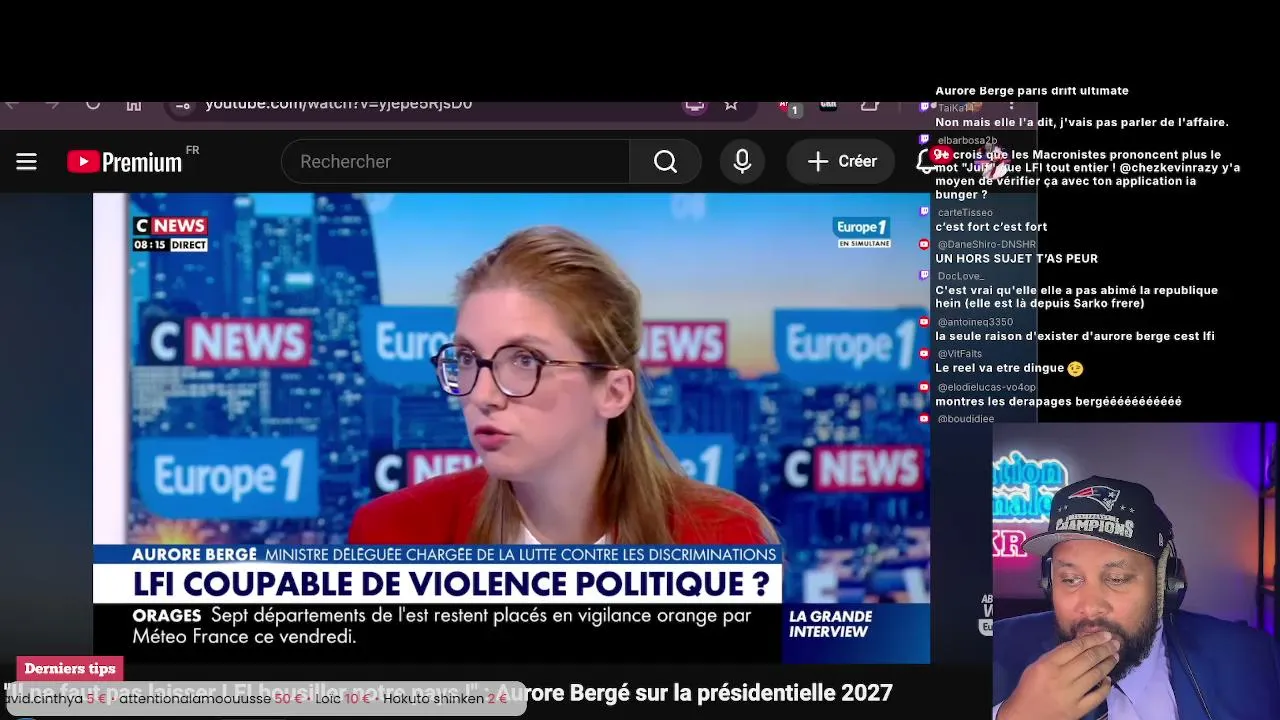
Task: Open chat username DocLove_
Action: [x=961, y=276]
